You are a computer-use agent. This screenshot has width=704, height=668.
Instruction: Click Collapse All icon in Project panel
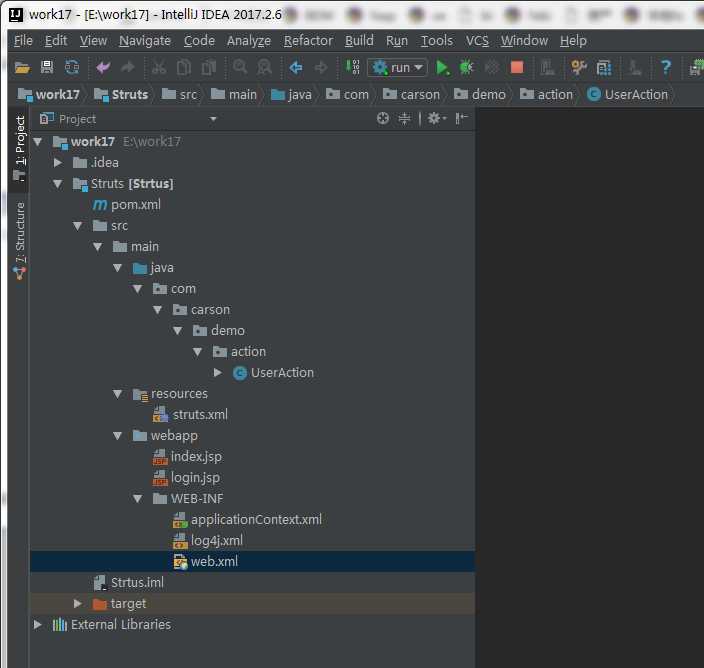coord(404,119)
